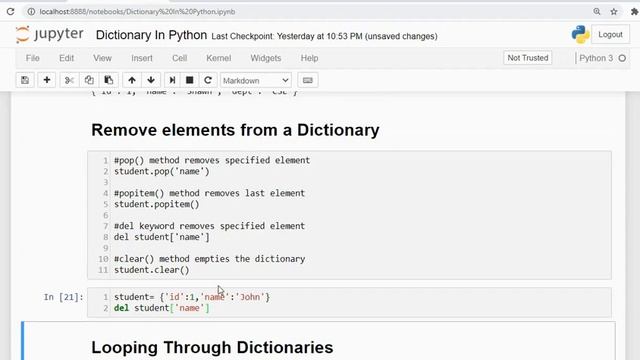Open the Help menu
The width and height of the screenshot is (640, 360).
309,58
